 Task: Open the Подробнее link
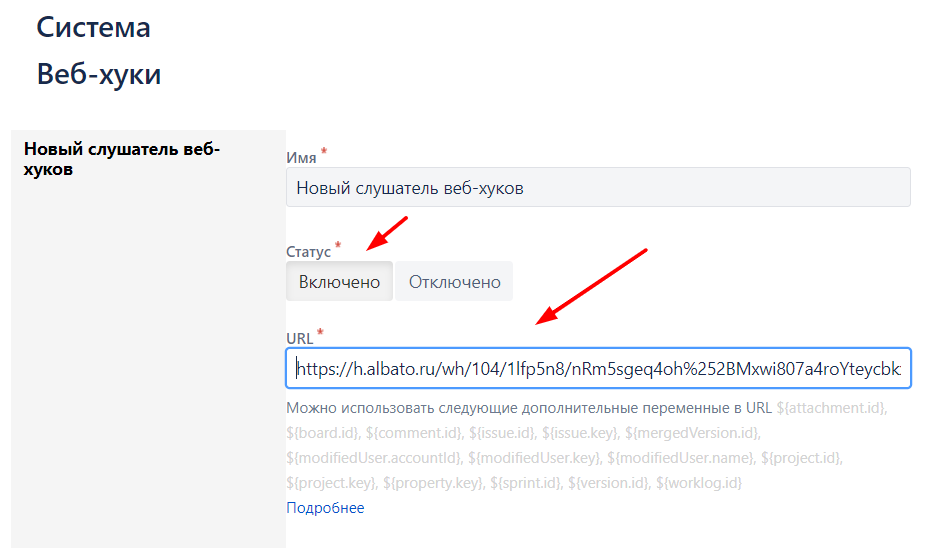click(x=325, y=508)
